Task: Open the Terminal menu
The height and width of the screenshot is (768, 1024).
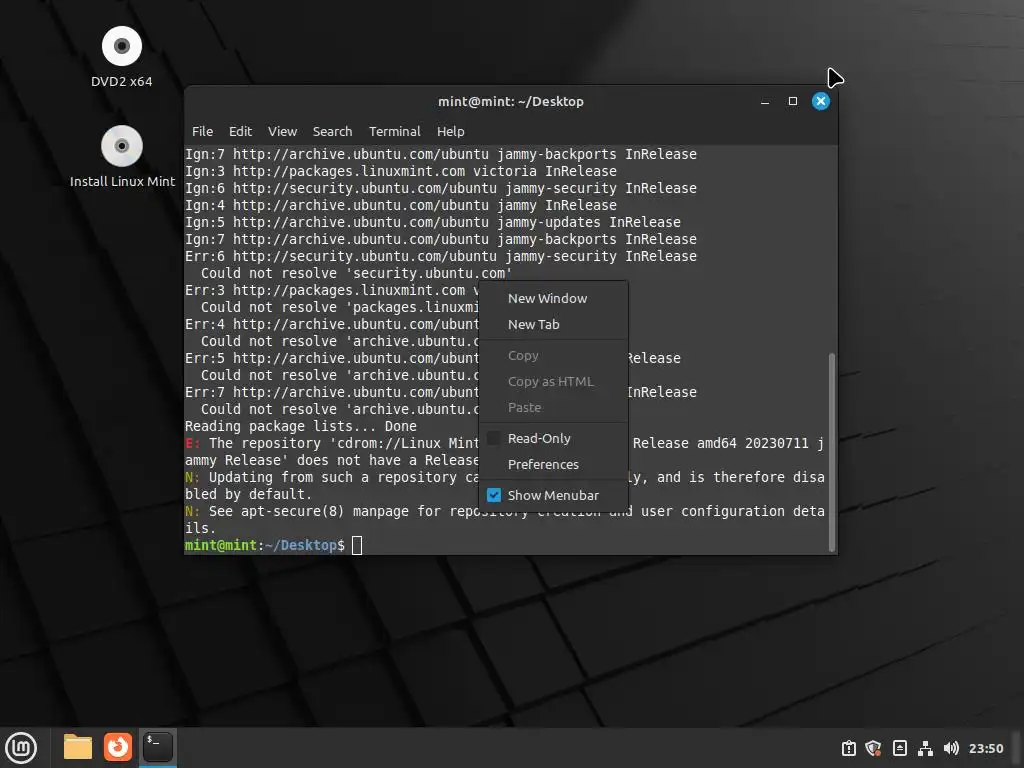Action: [x=394, y=131]
